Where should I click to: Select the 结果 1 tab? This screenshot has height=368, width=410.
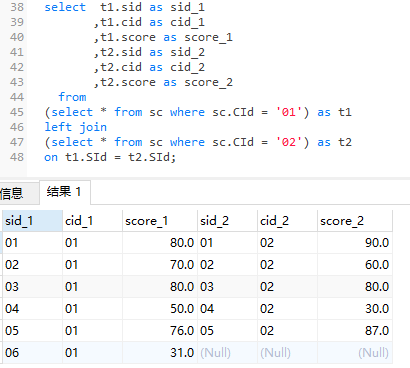pyautogui.click(x=65, y=192)
